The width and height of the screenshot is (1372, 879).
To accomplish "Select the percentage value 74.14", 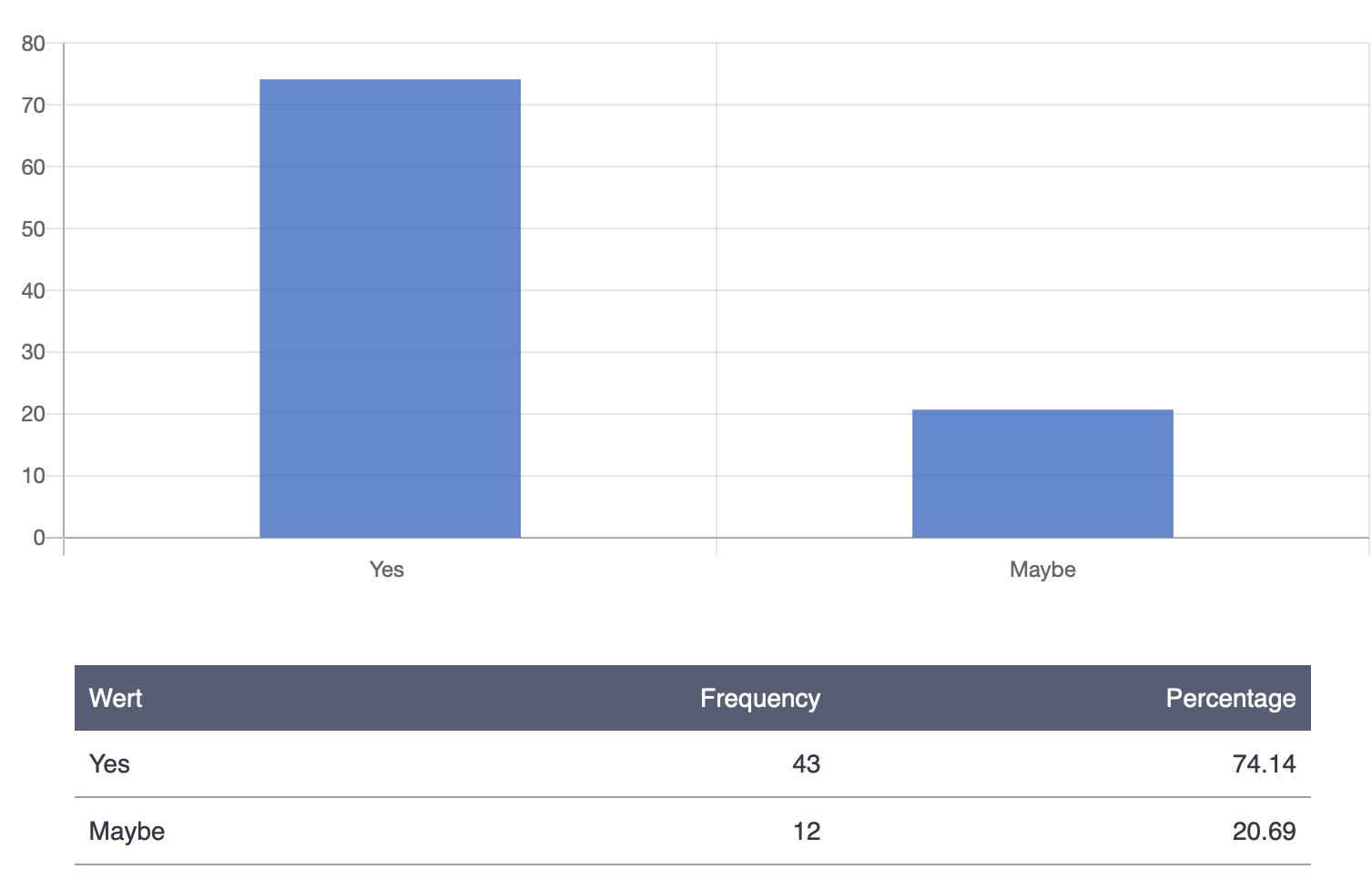I will [1264, 763].
